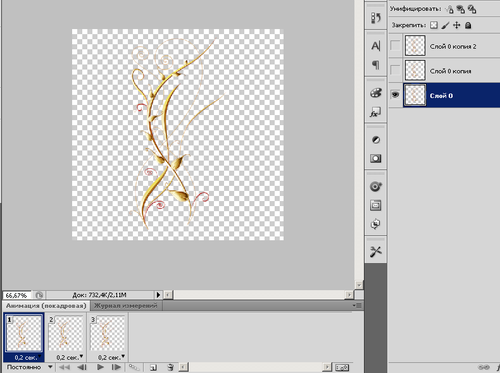Open animation panel options menu

[357, 305]
